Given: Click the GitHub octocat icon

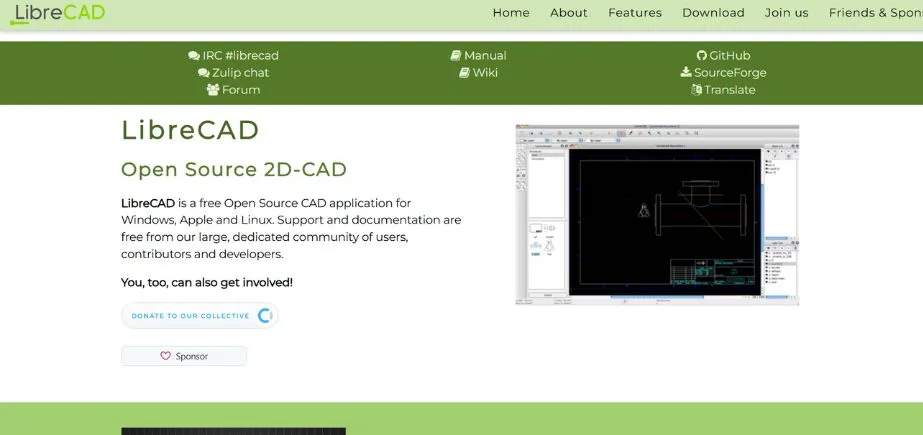Looking at the screenshot, I should [x=701, y=56].
